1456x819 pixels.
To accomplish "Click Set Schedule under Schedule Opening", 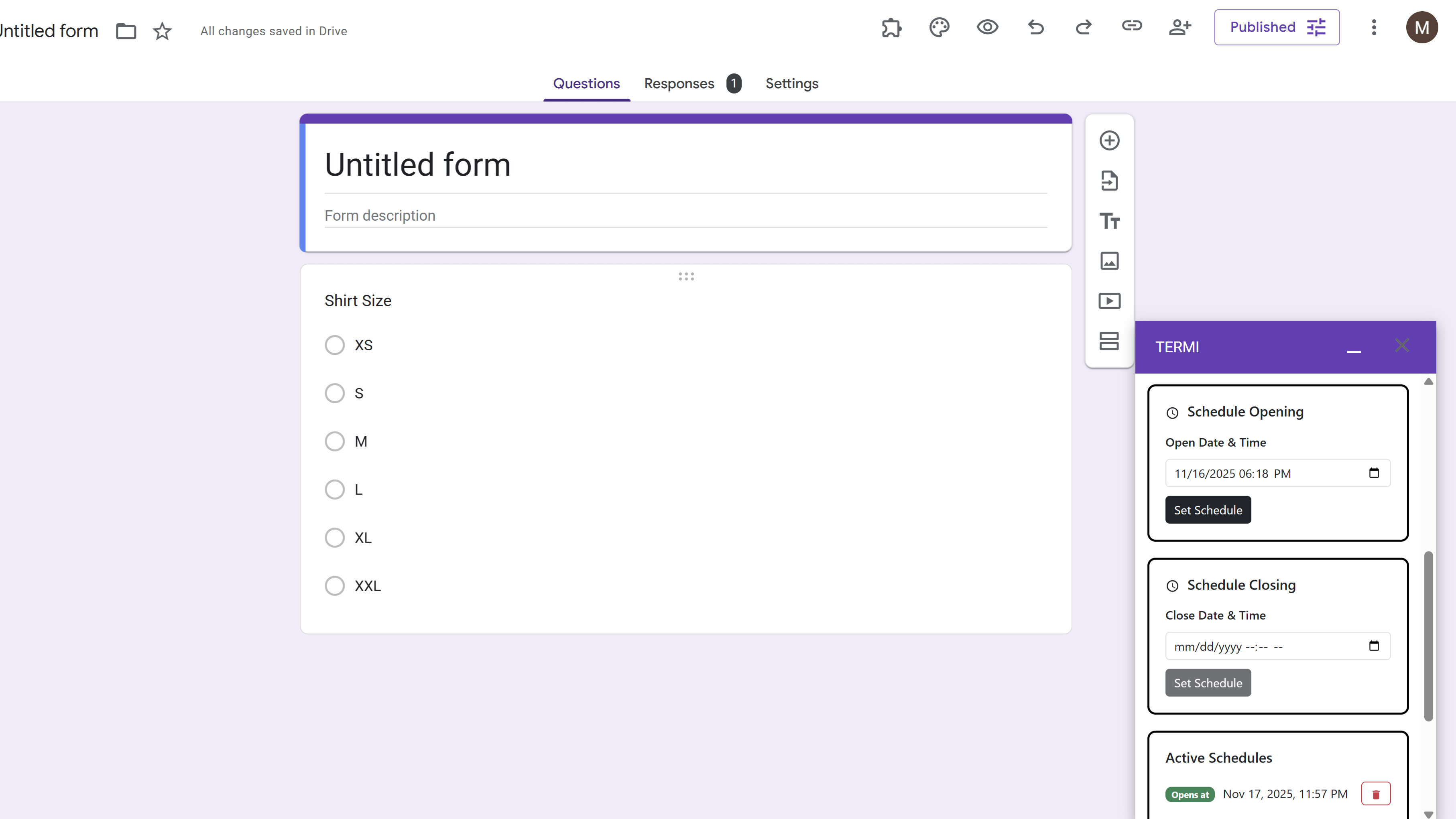I will [x=1208, y=509].
